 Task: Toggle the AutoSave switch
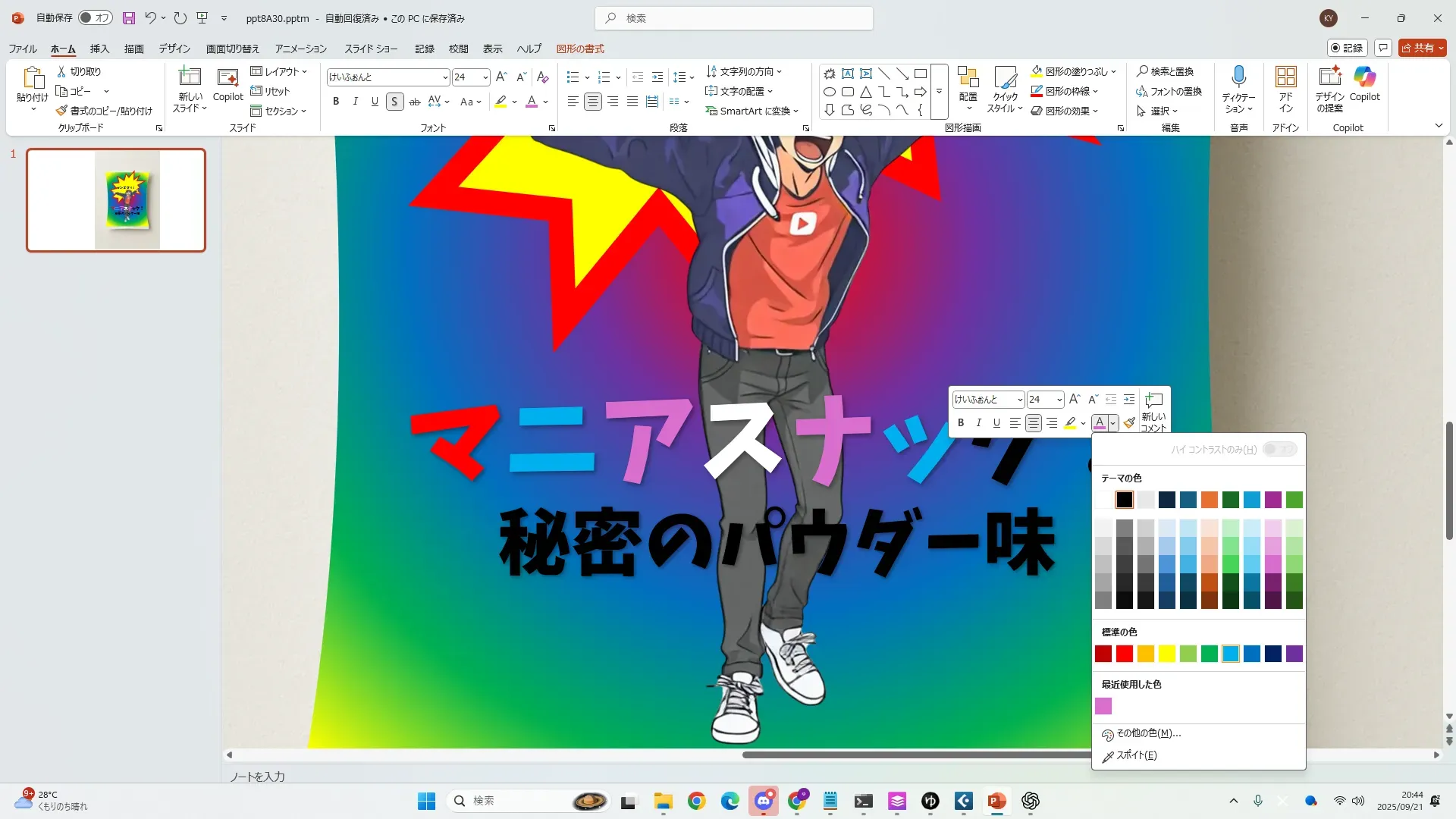coord(96,18)
